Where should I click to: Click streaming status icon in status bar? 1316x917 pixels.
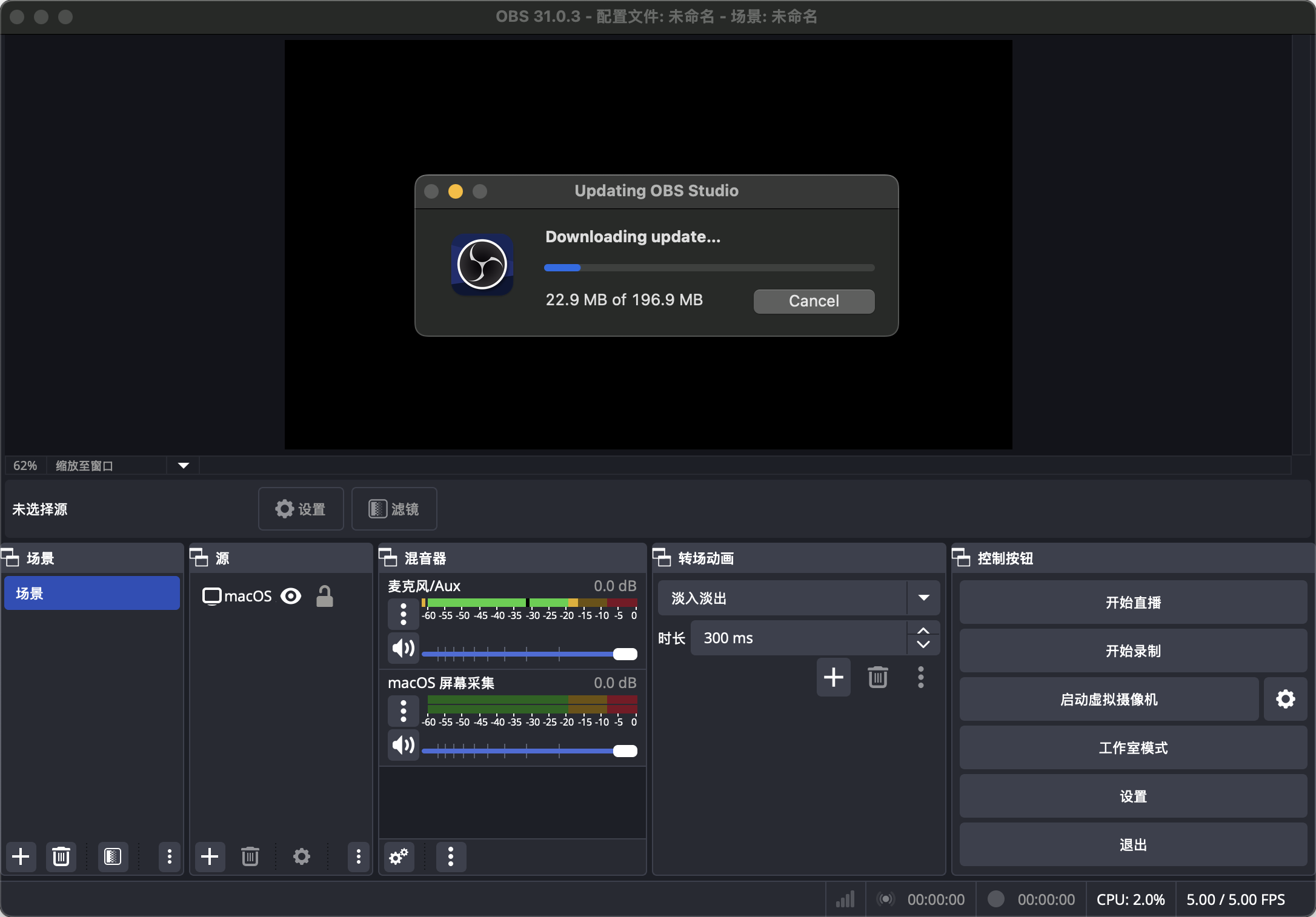point(886,899)
